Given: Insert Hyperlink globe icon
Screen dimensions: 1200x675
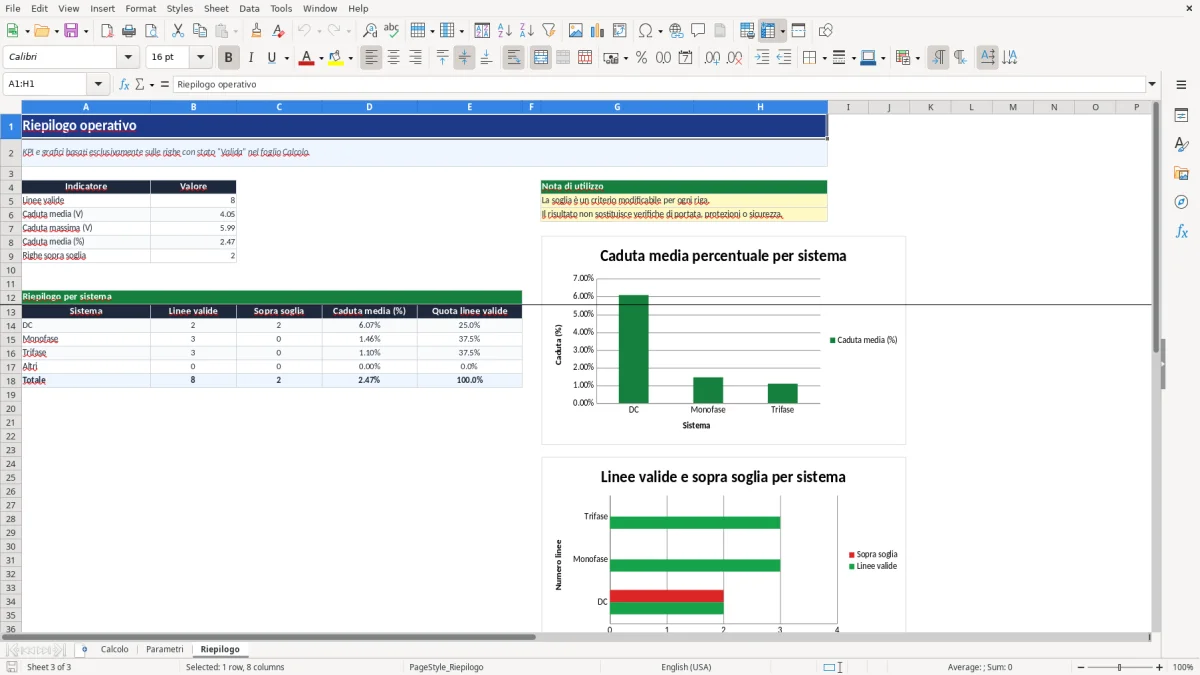Looking at the screenshot, I should click(x=677, y=31).
